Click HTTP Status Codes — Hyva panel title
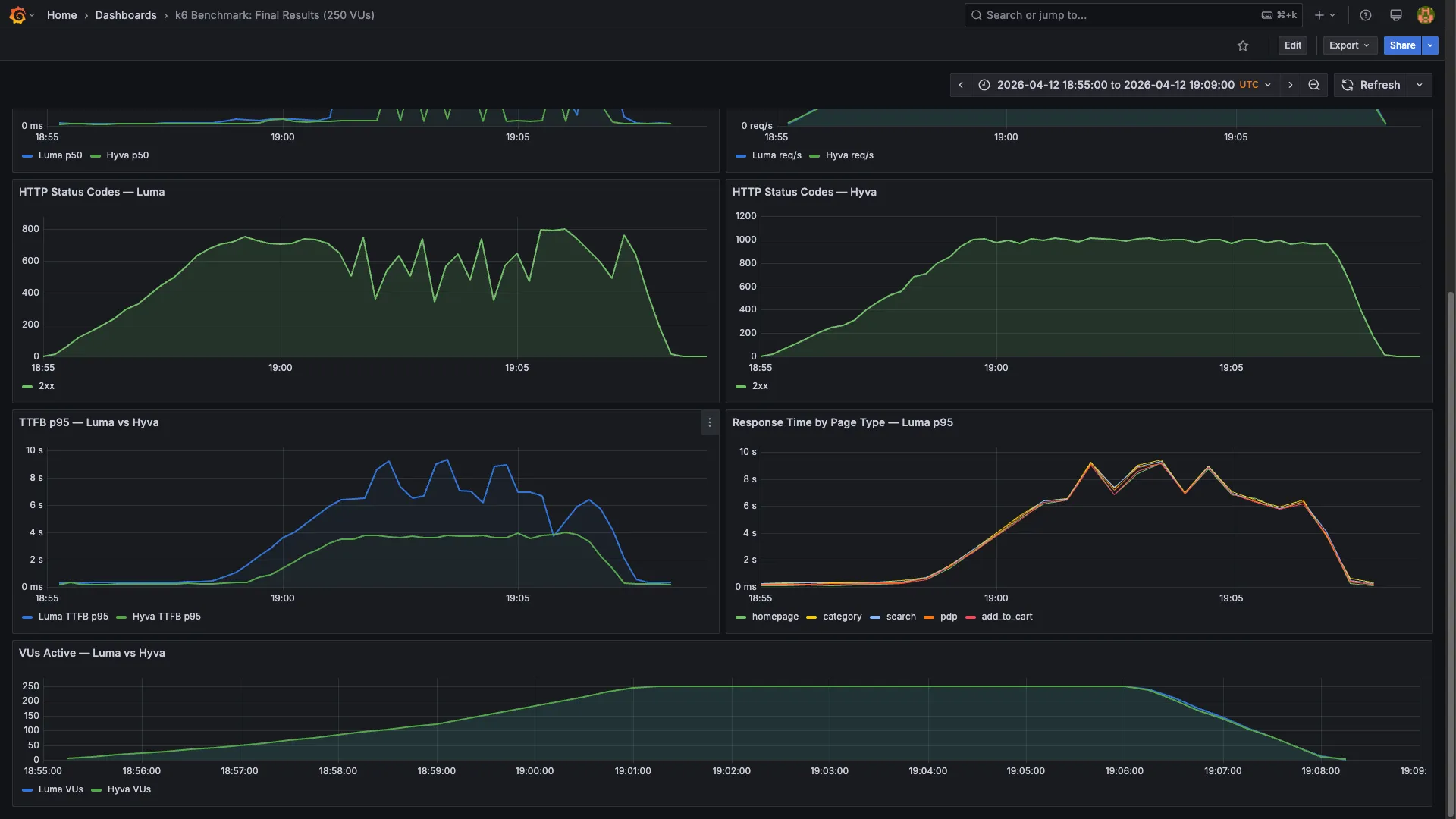Image resolution: width=1456 pixels, height=819 pixels. [805, 192]
